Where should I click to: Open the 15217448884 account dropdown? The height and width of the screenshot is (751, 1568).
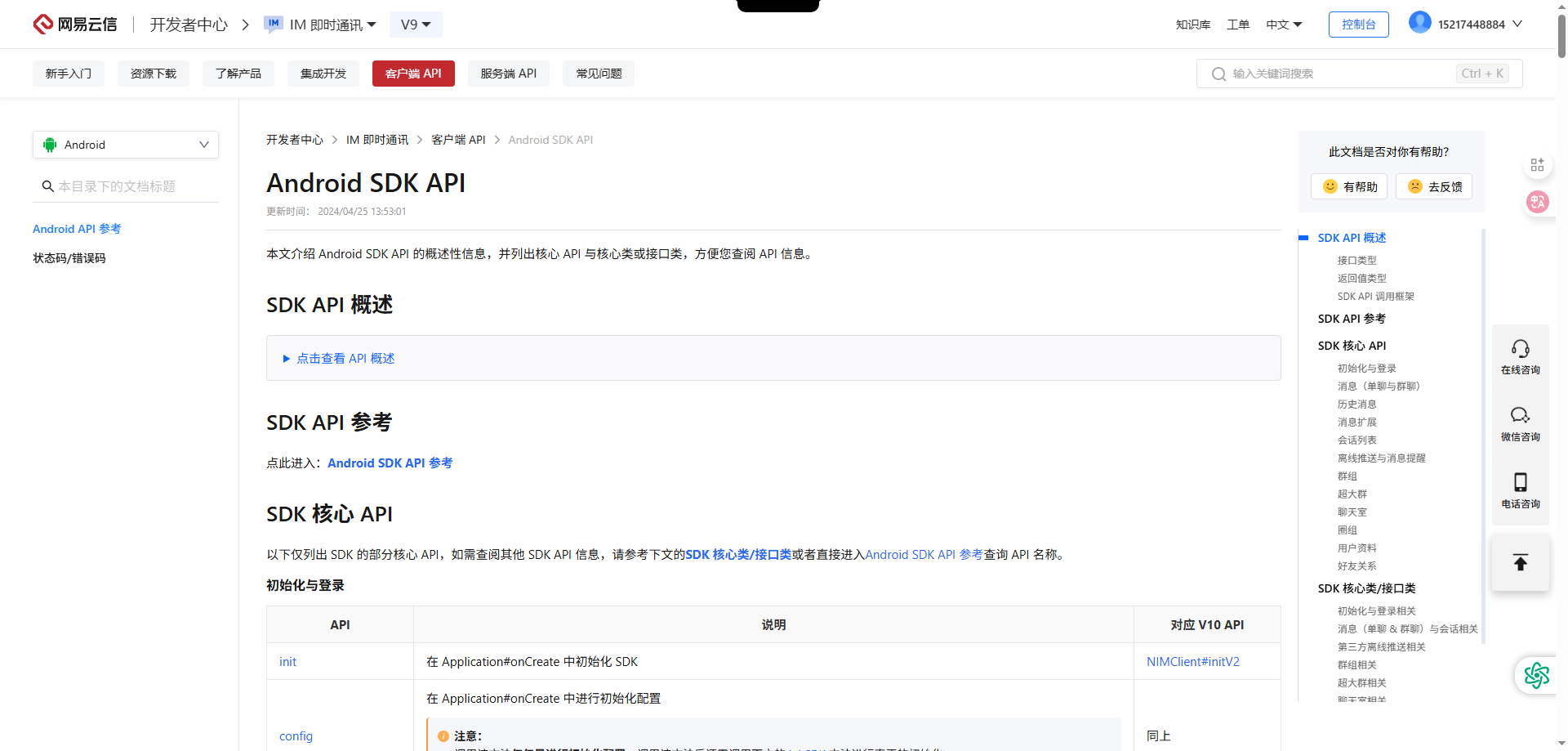pyautogui.click(x=1480, y=25)
